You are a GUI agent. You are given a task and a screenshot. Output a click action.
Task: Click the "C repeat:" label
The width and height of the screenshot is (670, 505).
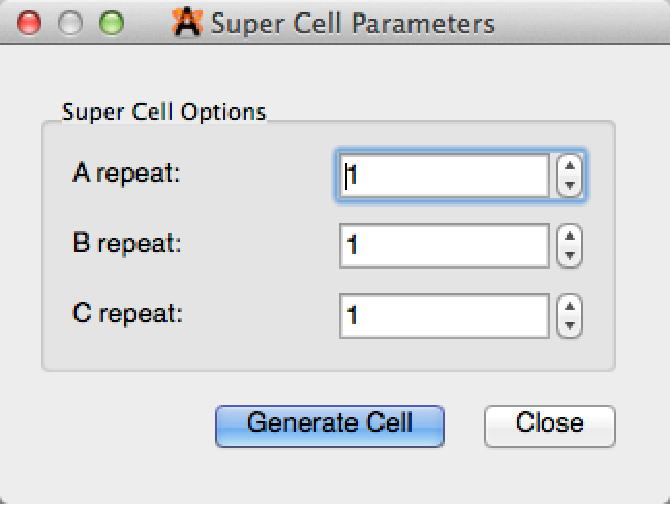point(126,313)
